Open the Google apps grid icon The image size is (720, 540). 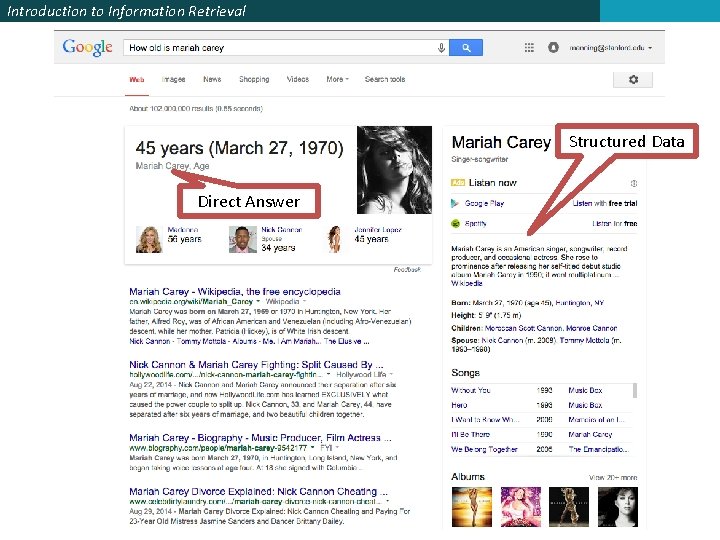tap(529, 47)
